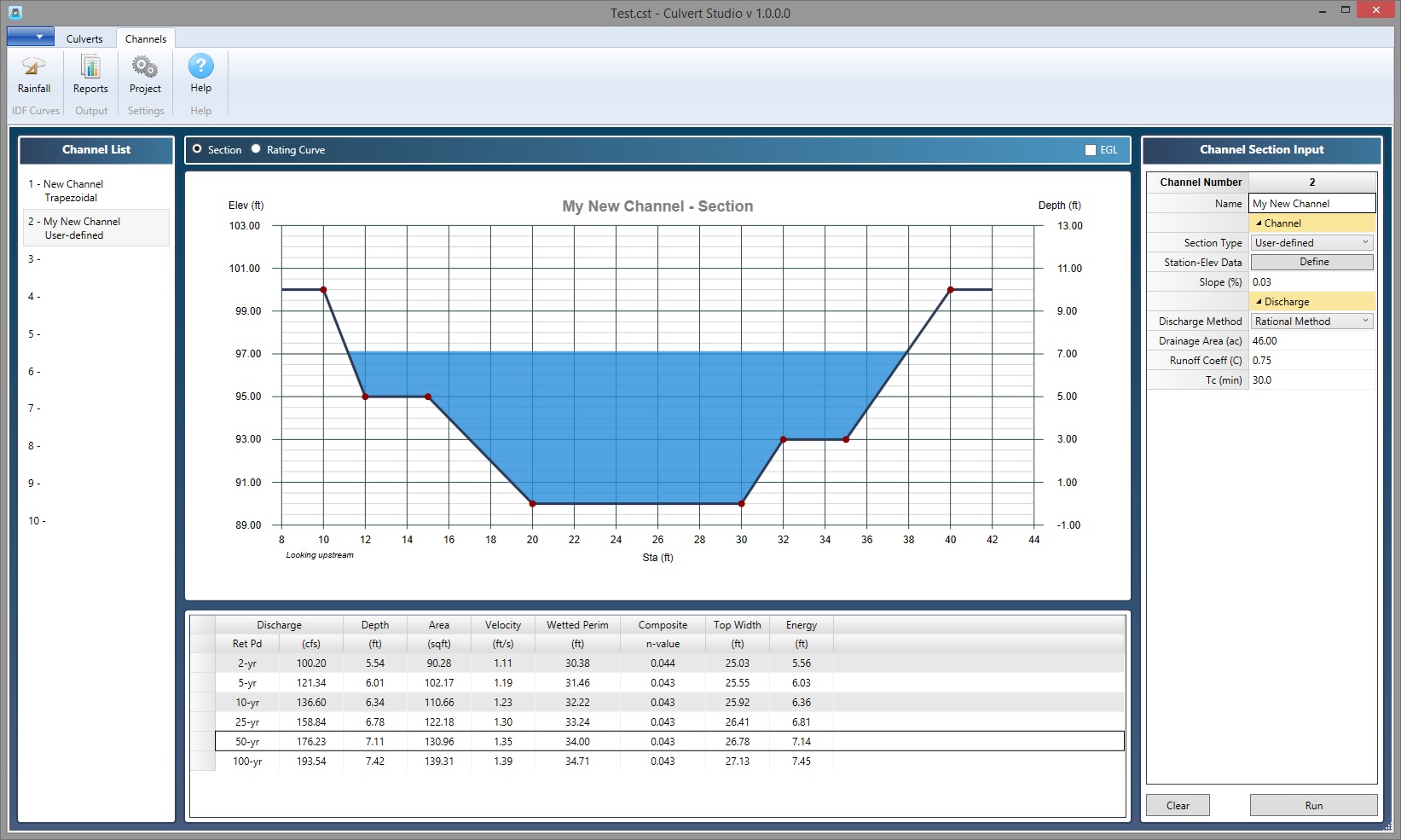Collapse the Discharge group expander
This screenshot has width=1401, height=840.
(1259, 302)
